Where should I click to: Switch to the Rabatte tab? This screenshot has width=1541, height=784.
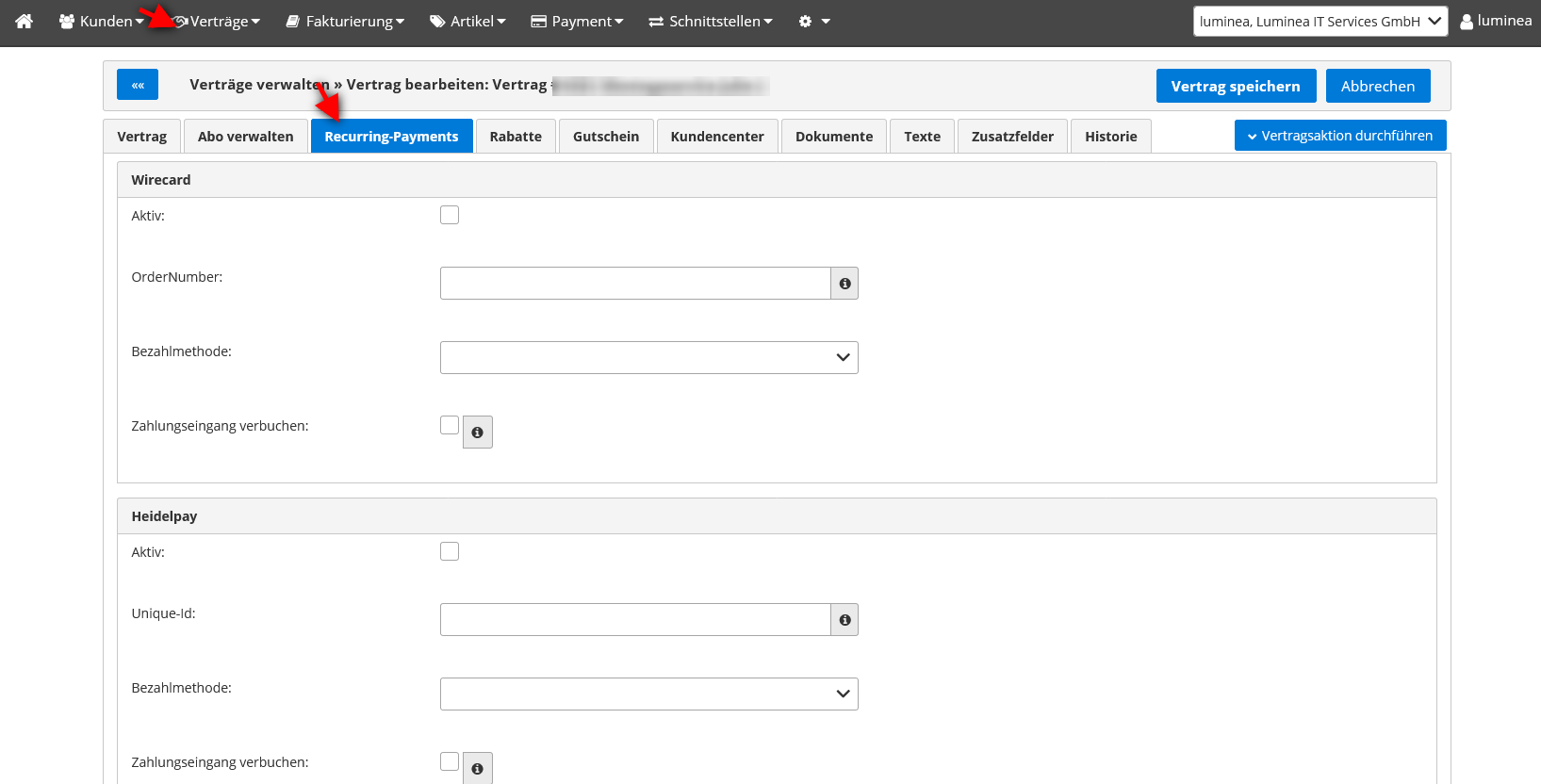click(x=516, y=137)
